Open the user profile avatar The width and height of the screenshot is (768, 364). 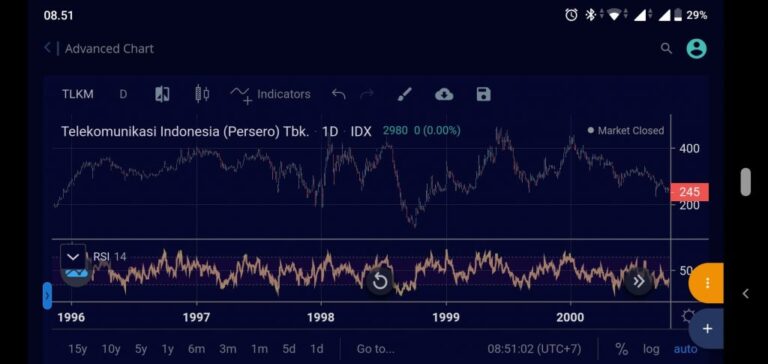click(x=696, y=49)
